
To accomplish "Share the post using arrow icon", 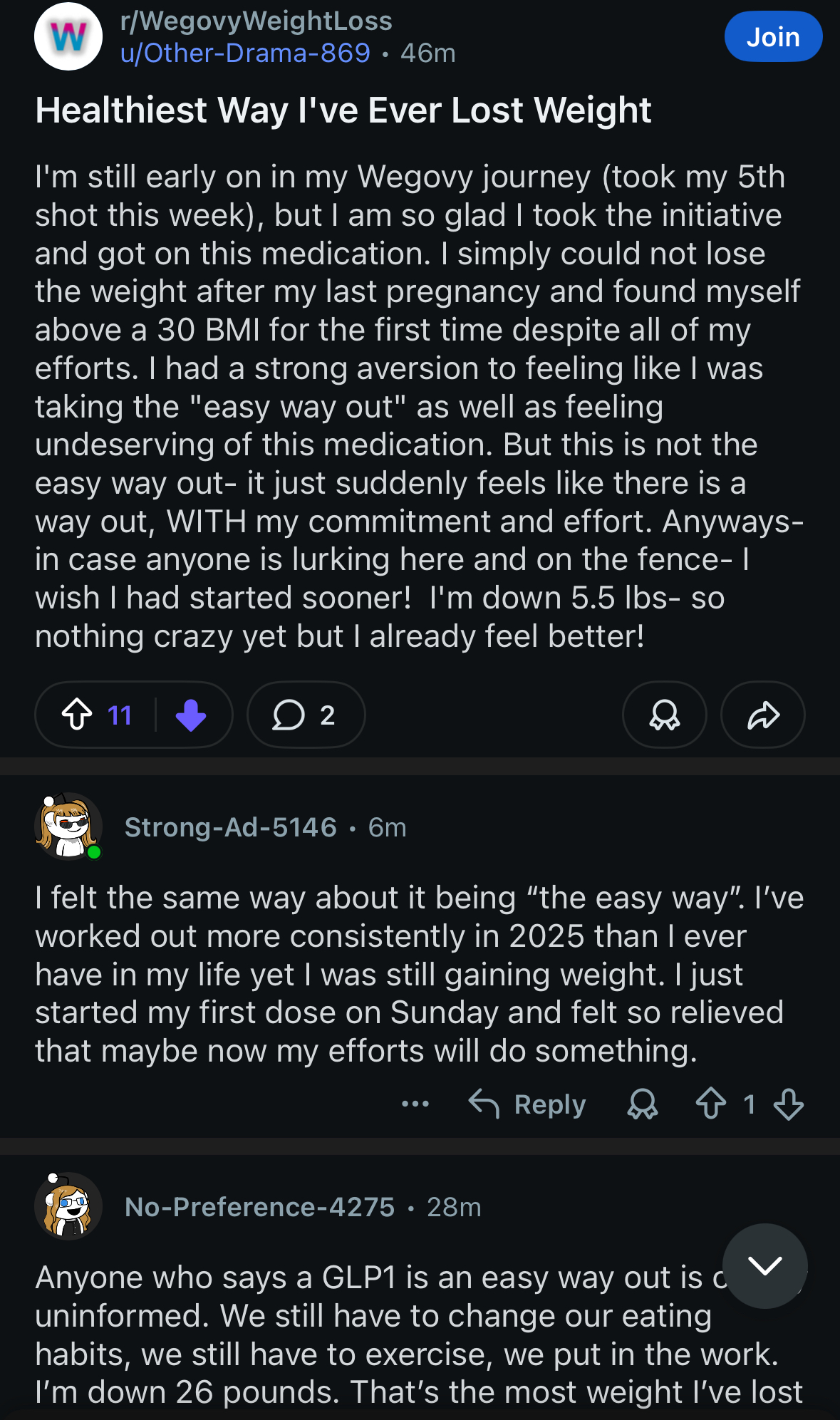I will 762,715.
